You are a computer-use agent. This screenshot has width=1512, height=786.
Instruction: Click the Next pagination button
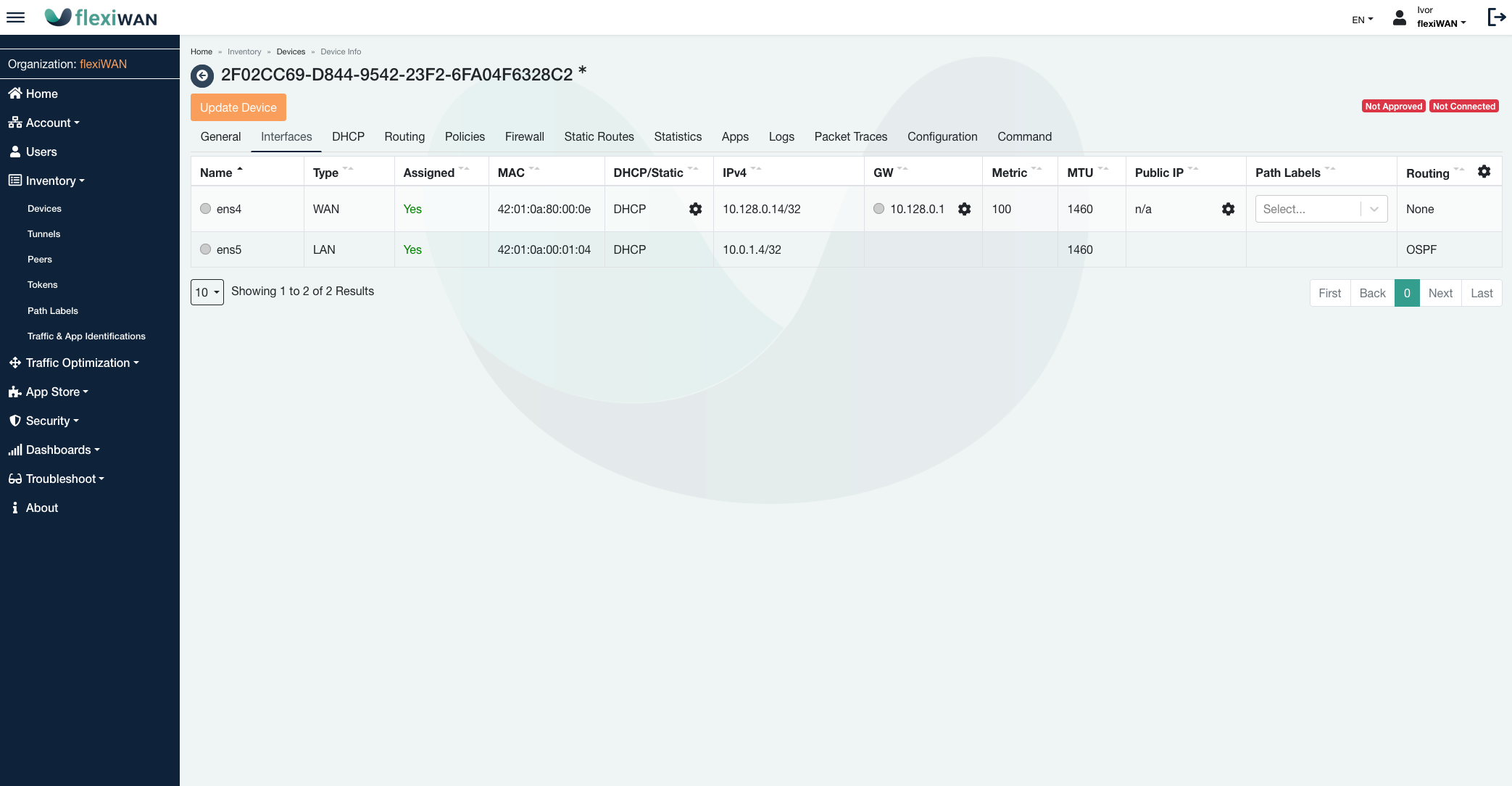point(1440,293)
